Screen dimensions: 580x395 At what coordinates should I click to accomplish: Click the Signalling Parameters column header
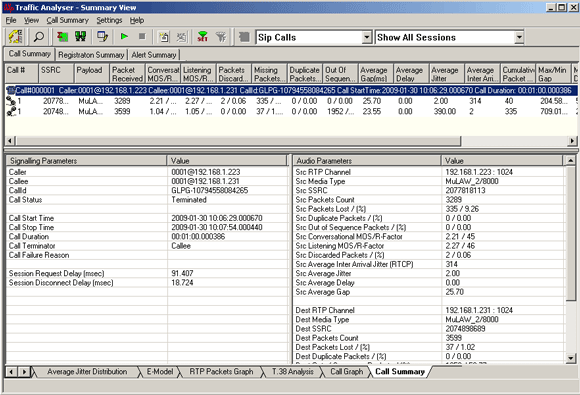click(86, 161)
